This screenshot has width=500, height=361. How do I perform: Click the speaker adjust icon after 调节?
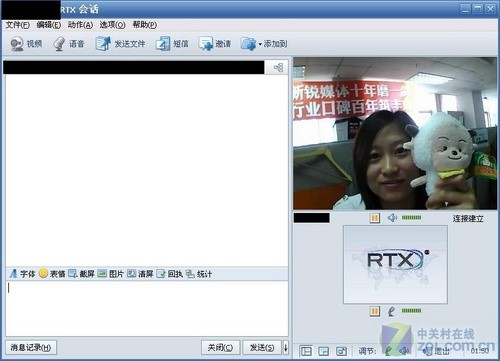pos(404,351)
